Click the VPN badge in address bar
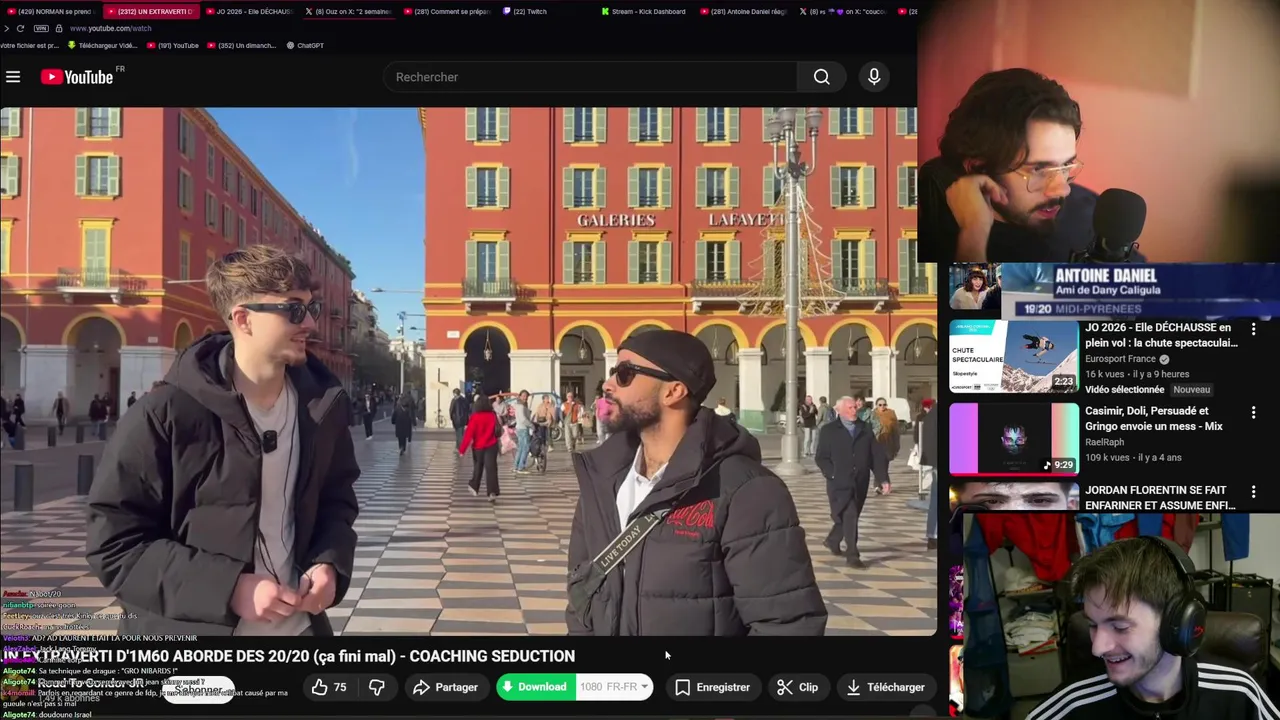Viewport: 1280px width, 720px height. tap(40, 28)
